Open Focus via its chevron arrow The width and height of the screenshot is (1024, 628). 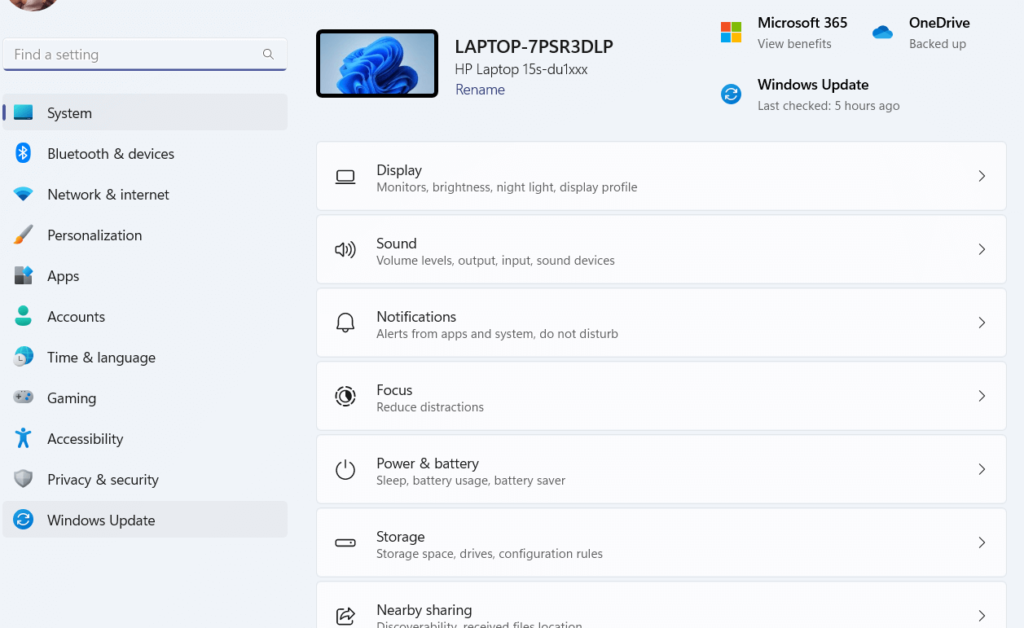[982, 396]
